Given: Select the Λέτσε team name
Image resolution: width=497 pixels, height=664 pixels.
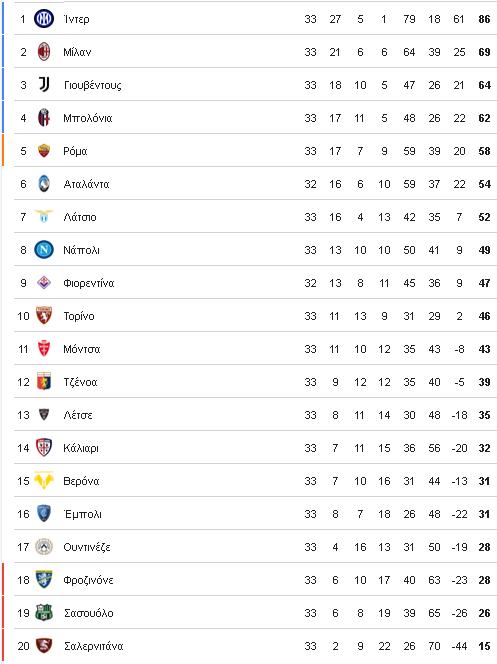Looking at the screenshot, I should [x=78, y=415].
